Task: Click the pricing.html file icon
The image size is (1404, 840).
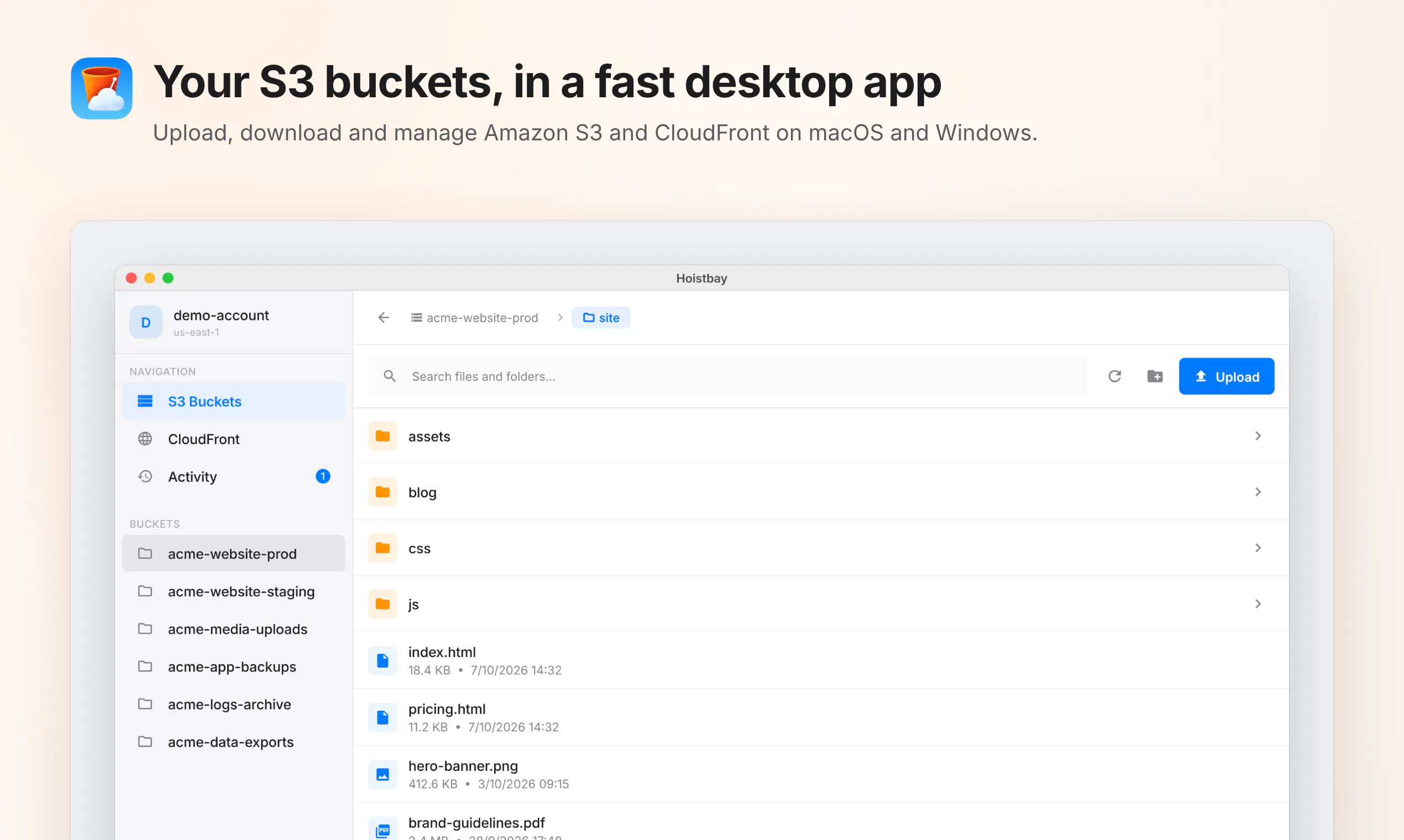Action: coord(383,717)
